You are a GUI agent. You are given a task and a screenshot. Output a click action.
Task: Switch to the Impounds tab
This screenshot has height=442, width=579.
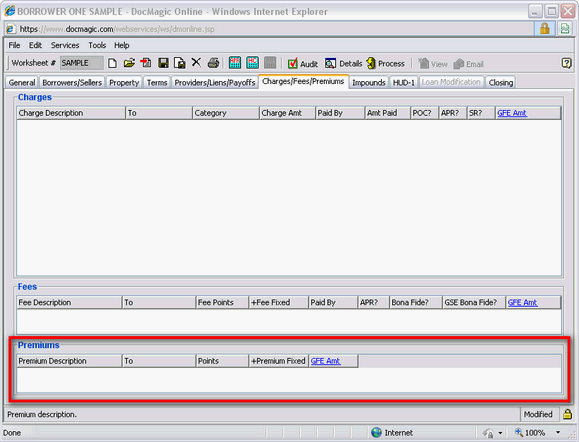[369, 82]
